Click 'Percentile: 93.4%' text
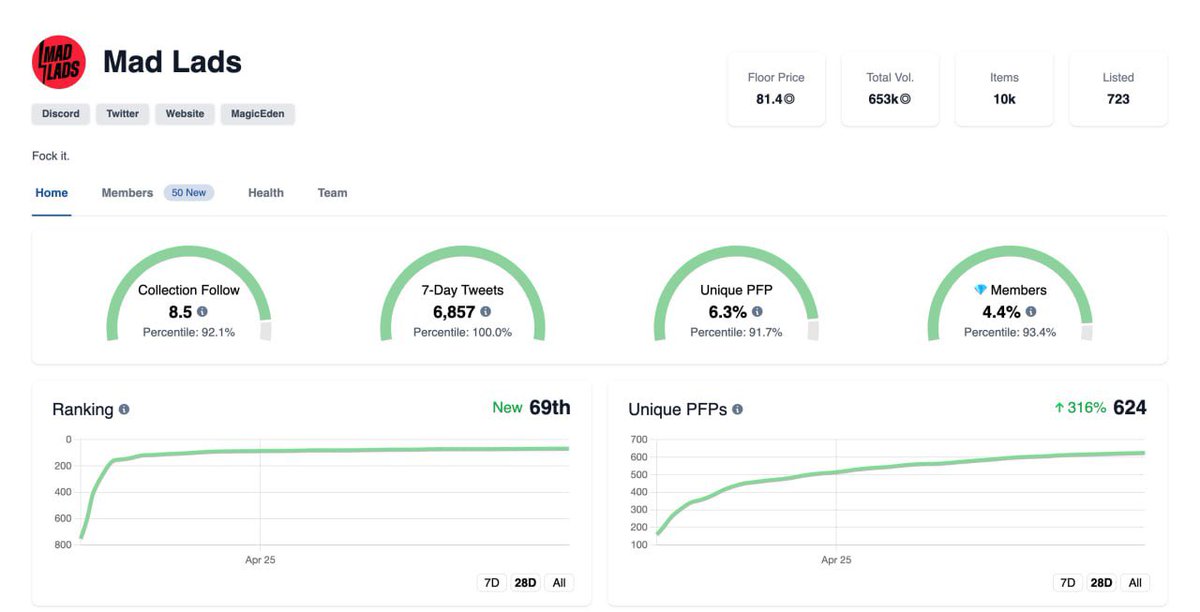The width and height of the screenshot is (1200, 612). pos(1010,332)
